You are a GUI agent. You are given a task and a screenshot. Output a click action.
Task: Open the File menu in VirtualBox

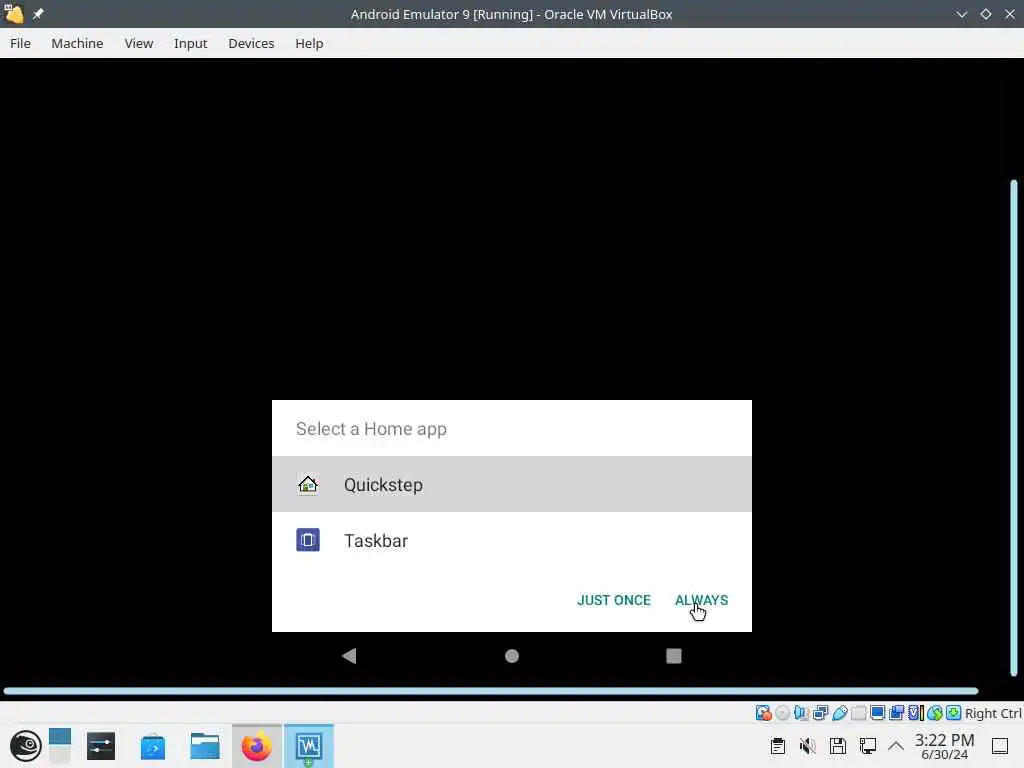[x=20, y=43]
